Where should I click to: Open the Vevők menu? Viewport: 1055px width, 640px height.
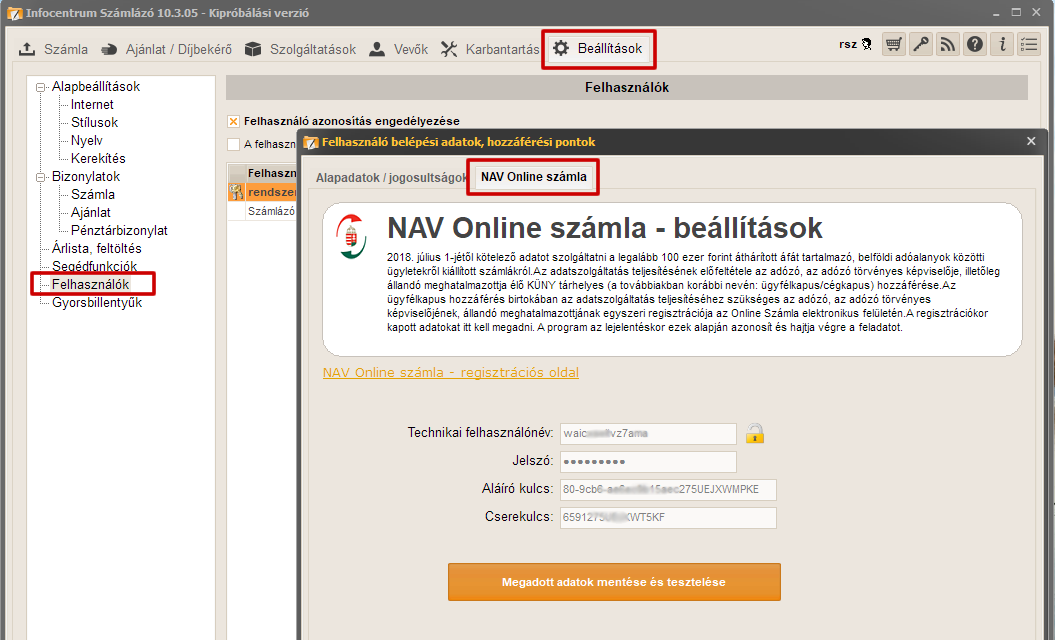pyautogui.click(x=398, y=49)
